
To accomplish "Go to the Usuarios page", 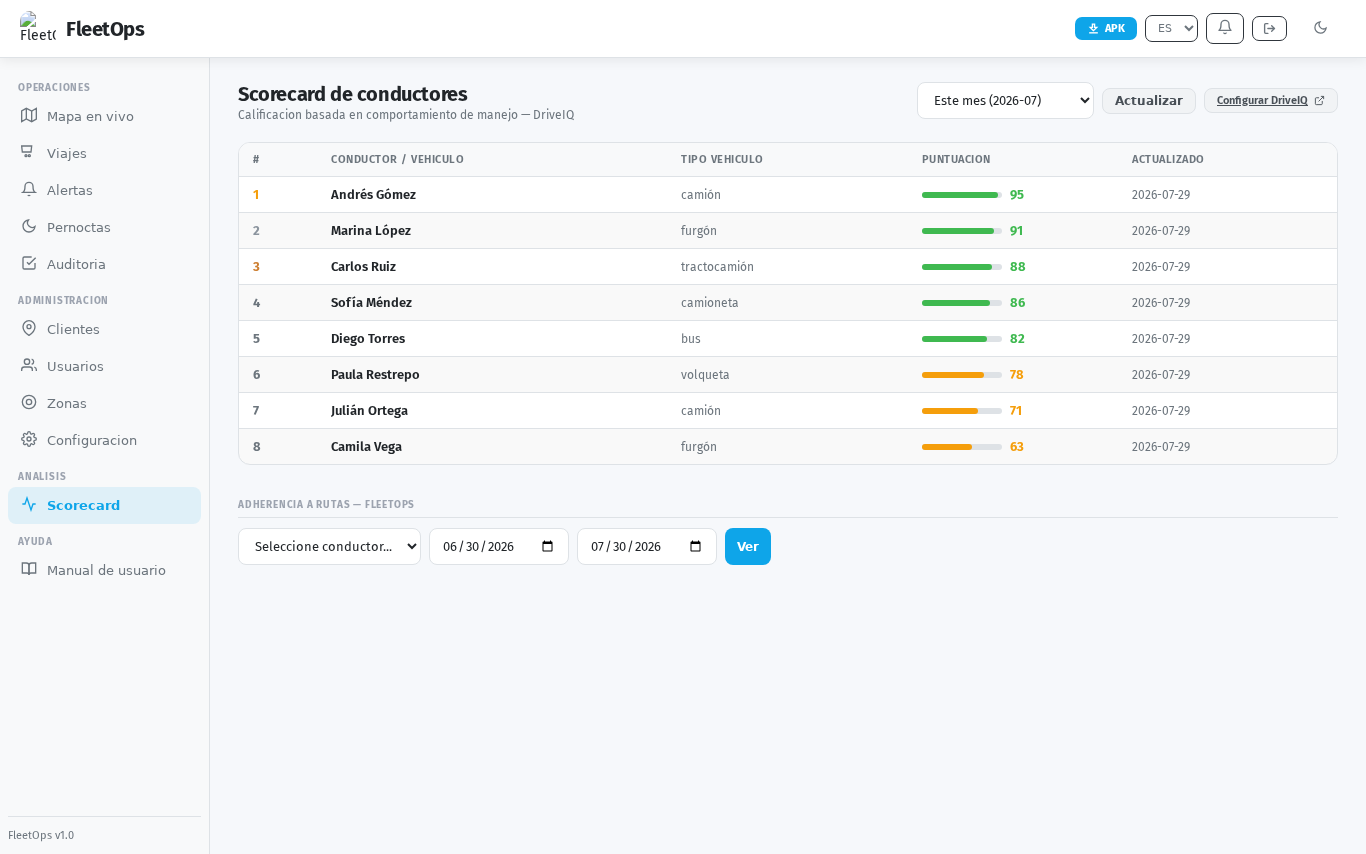I will (x=104, y=365).
